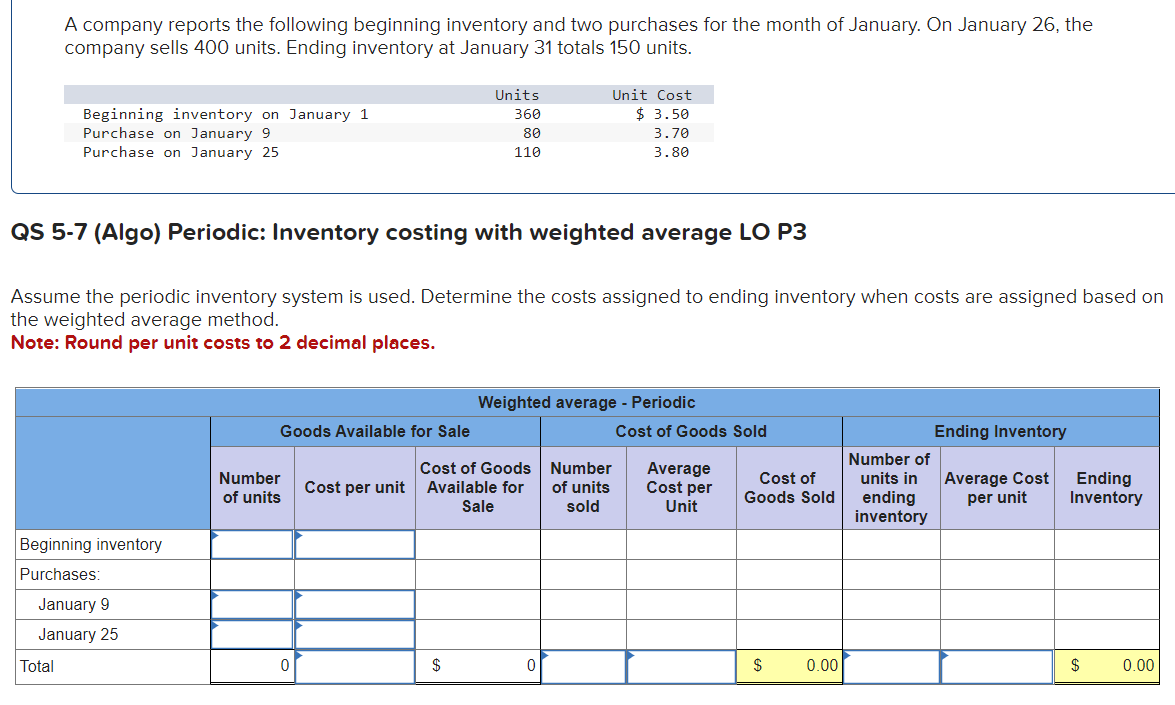Click the January 25 Number of units field
This screenshot has height=705, width=1175.
250,634
